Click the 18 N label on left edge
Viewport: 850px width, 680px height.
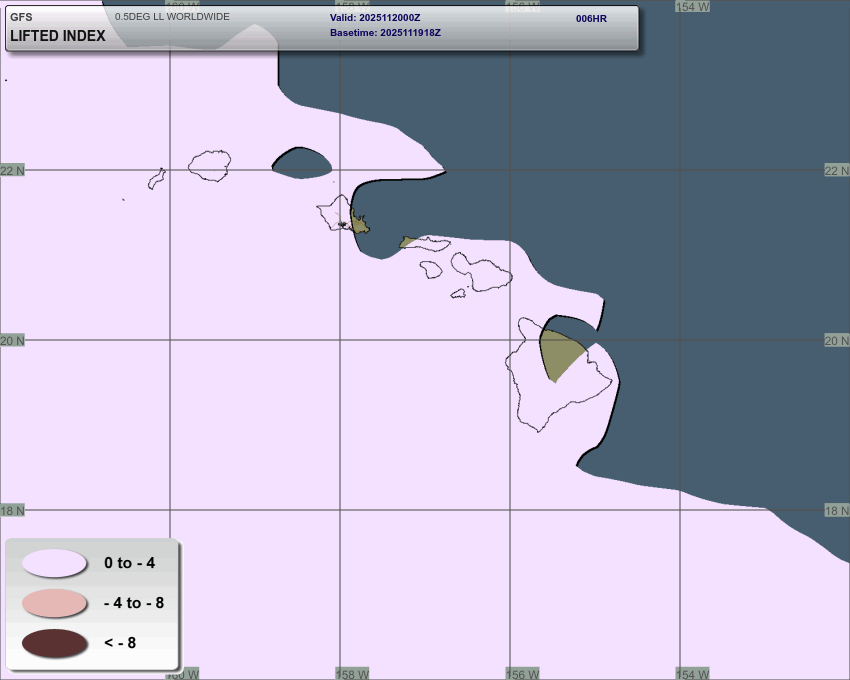tap(12, 511)
